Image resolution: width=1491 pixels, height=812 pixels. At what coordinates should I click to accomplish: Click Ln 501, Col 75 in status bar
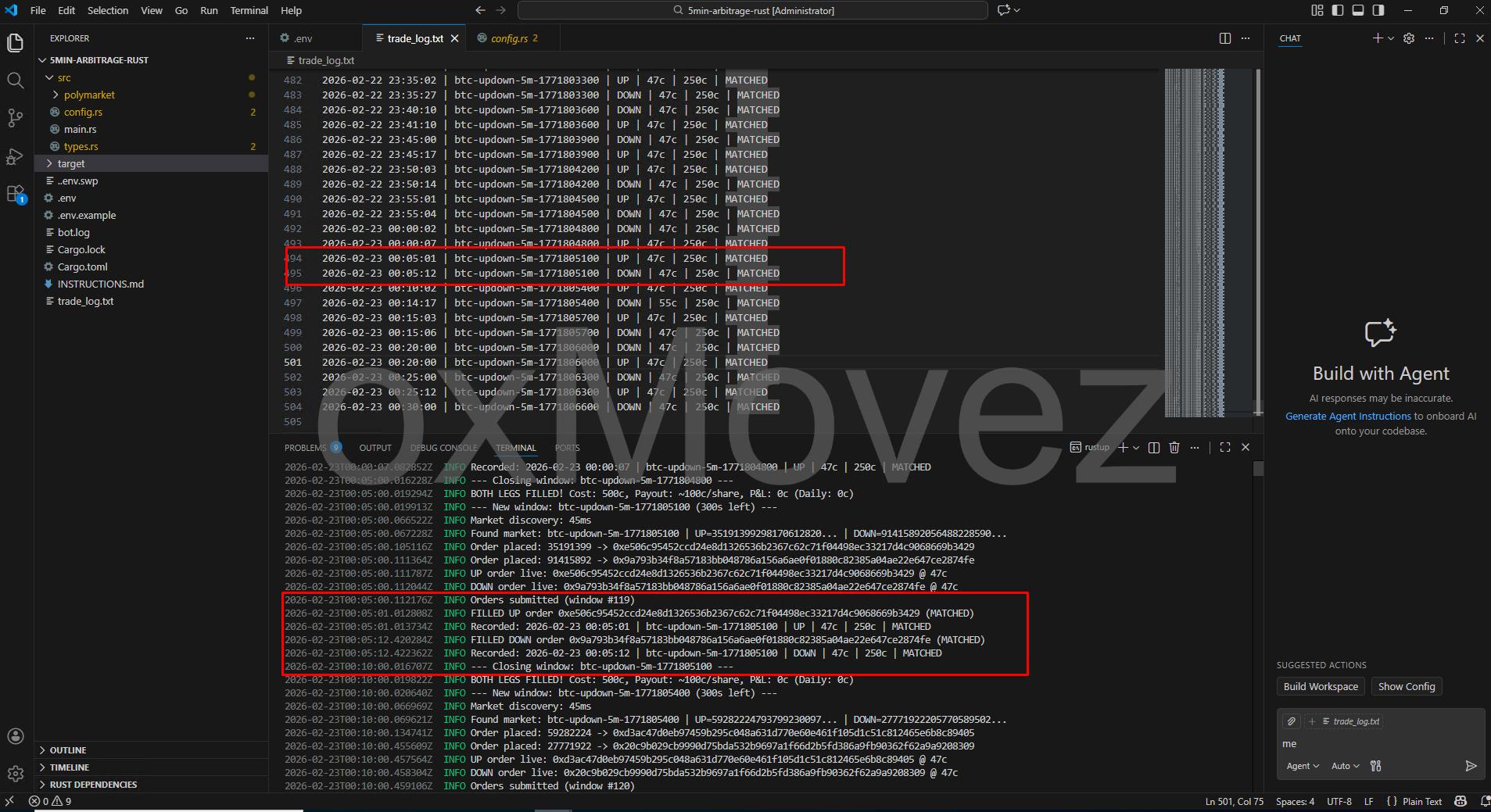pyautogui.click(x=1235, y=801)
